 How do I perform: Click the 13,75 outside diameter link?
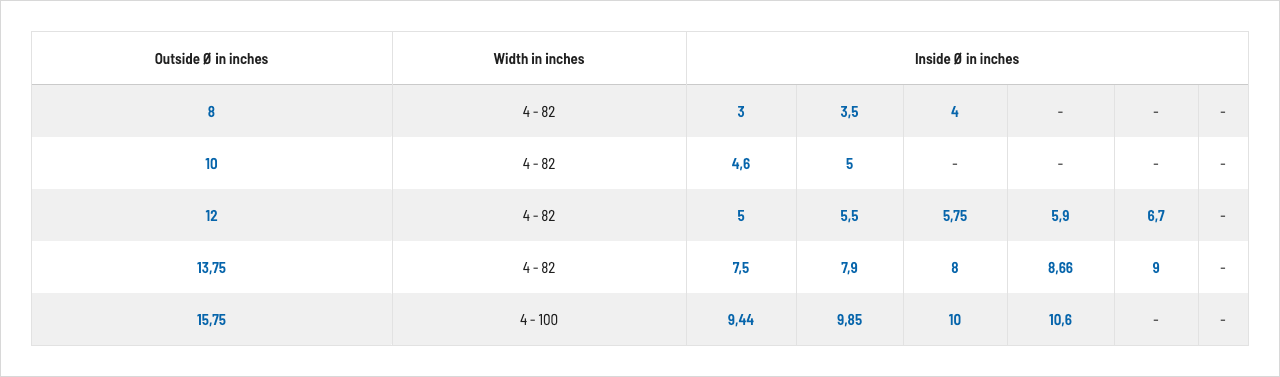point(211,268)
